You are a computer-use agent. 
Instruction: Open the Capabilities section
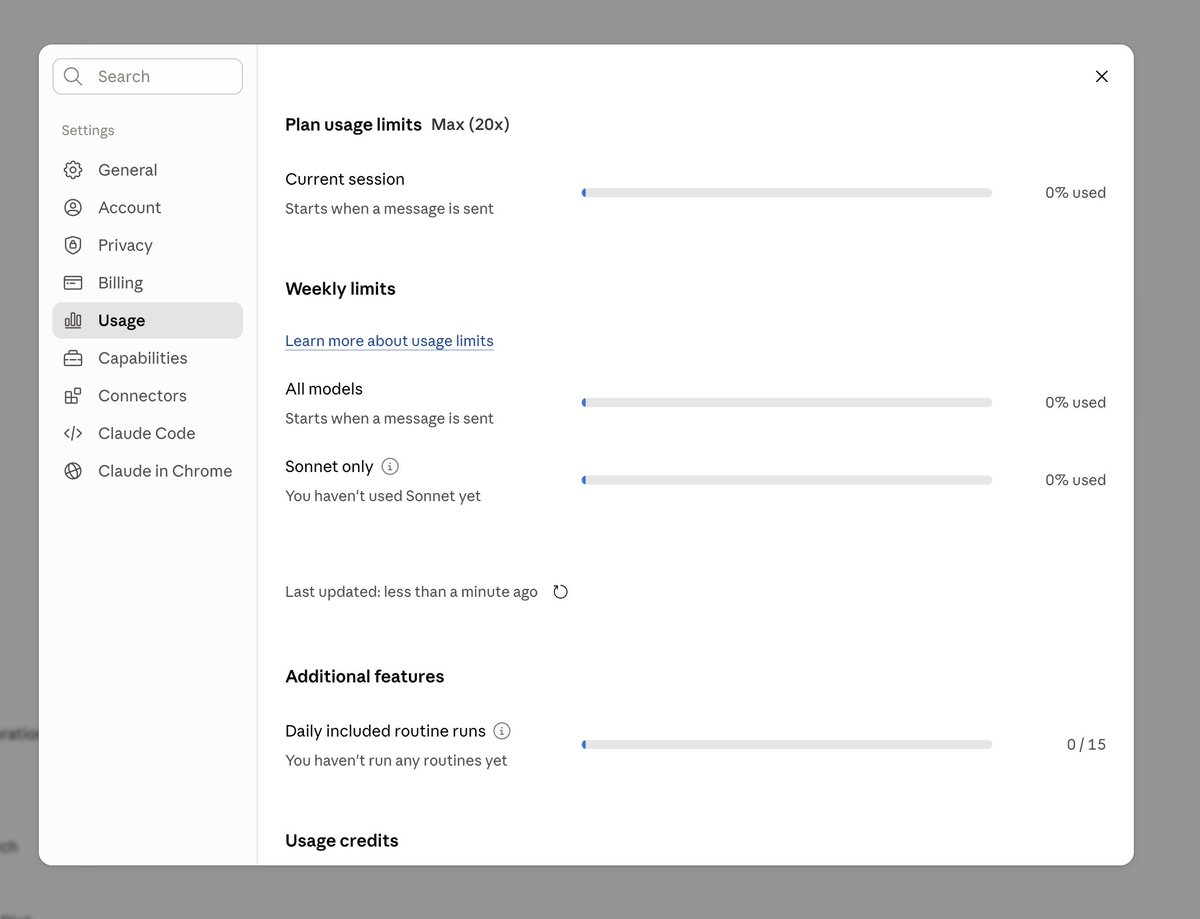coord(148,358)
